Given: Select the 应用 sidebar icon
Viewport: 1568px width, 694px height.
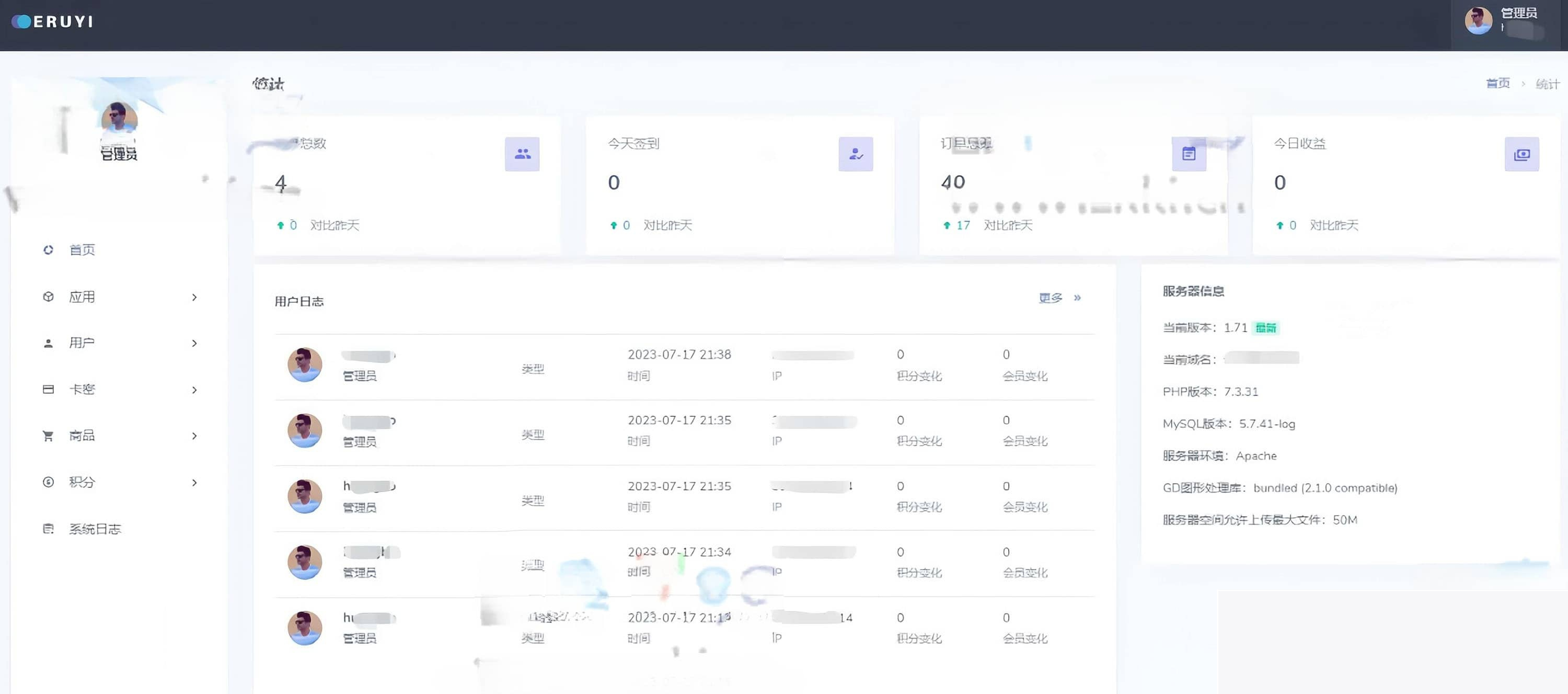Looking at the screenshot, I should tap(49, 297).
